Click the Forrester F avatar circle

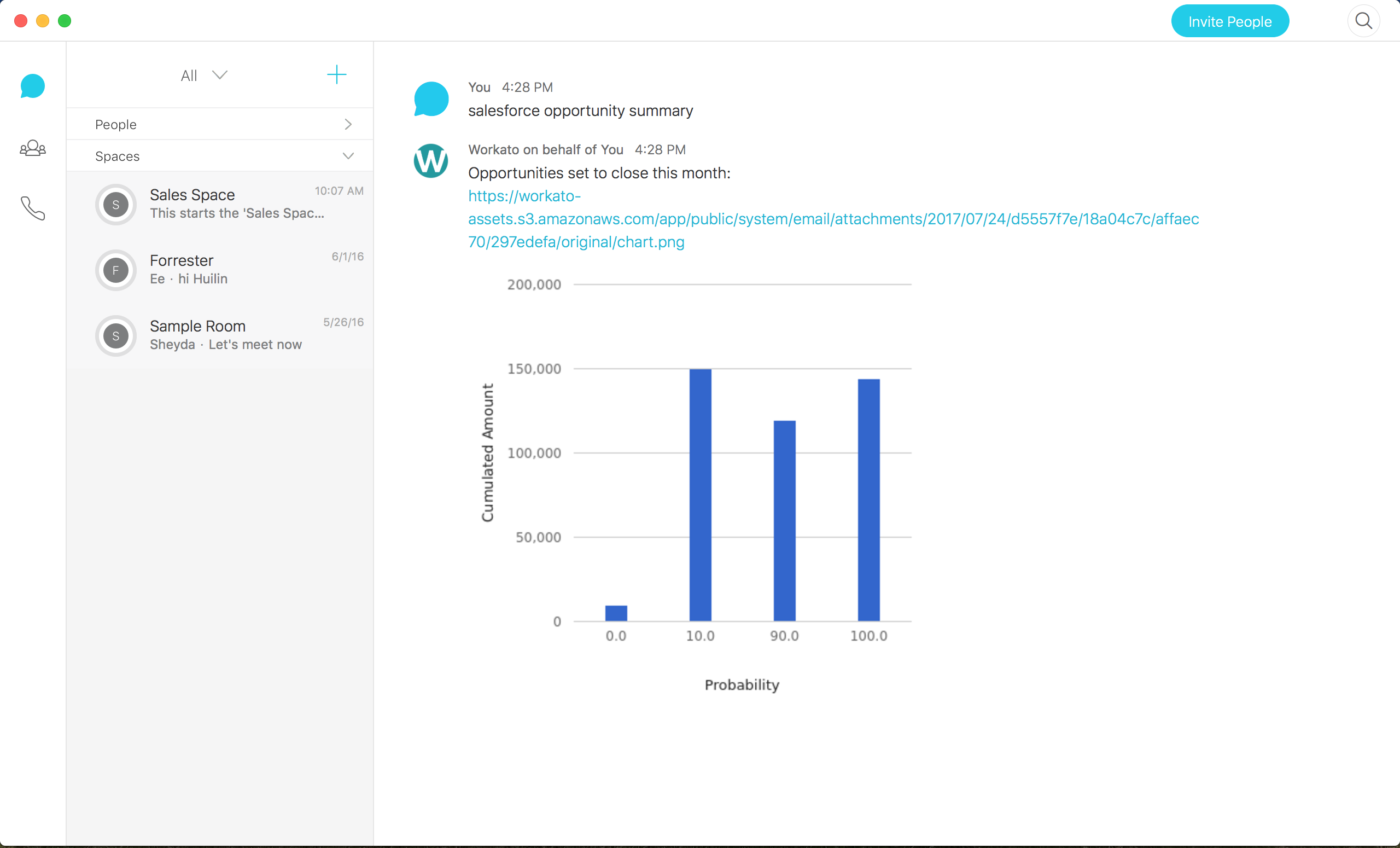pos(116,271)
